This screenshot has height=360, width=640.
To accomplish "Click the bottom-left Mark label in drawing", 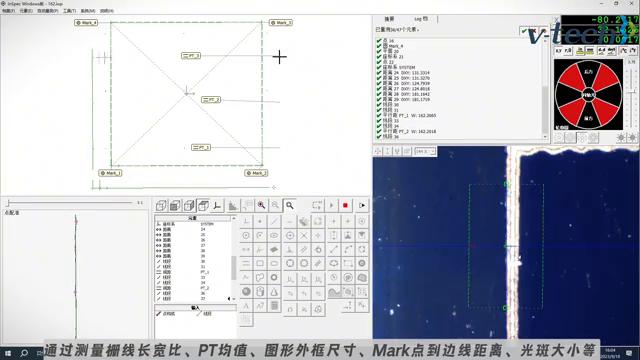I will click(x=110, y=173).
